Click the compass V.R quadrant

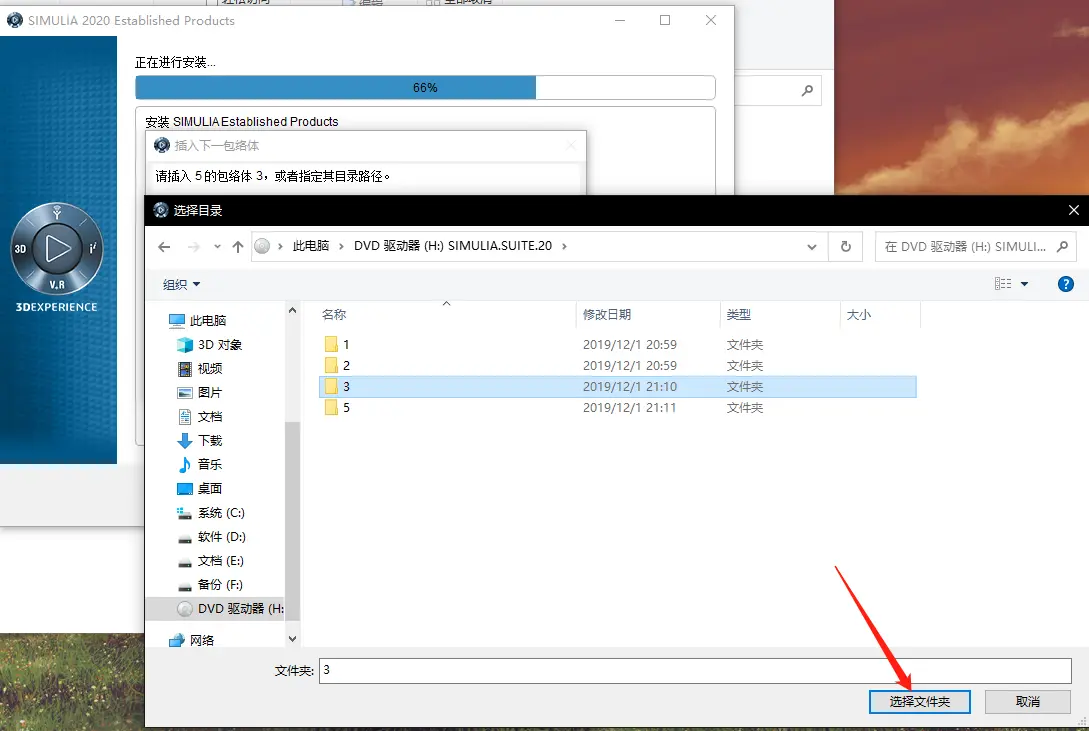[57, 285]
